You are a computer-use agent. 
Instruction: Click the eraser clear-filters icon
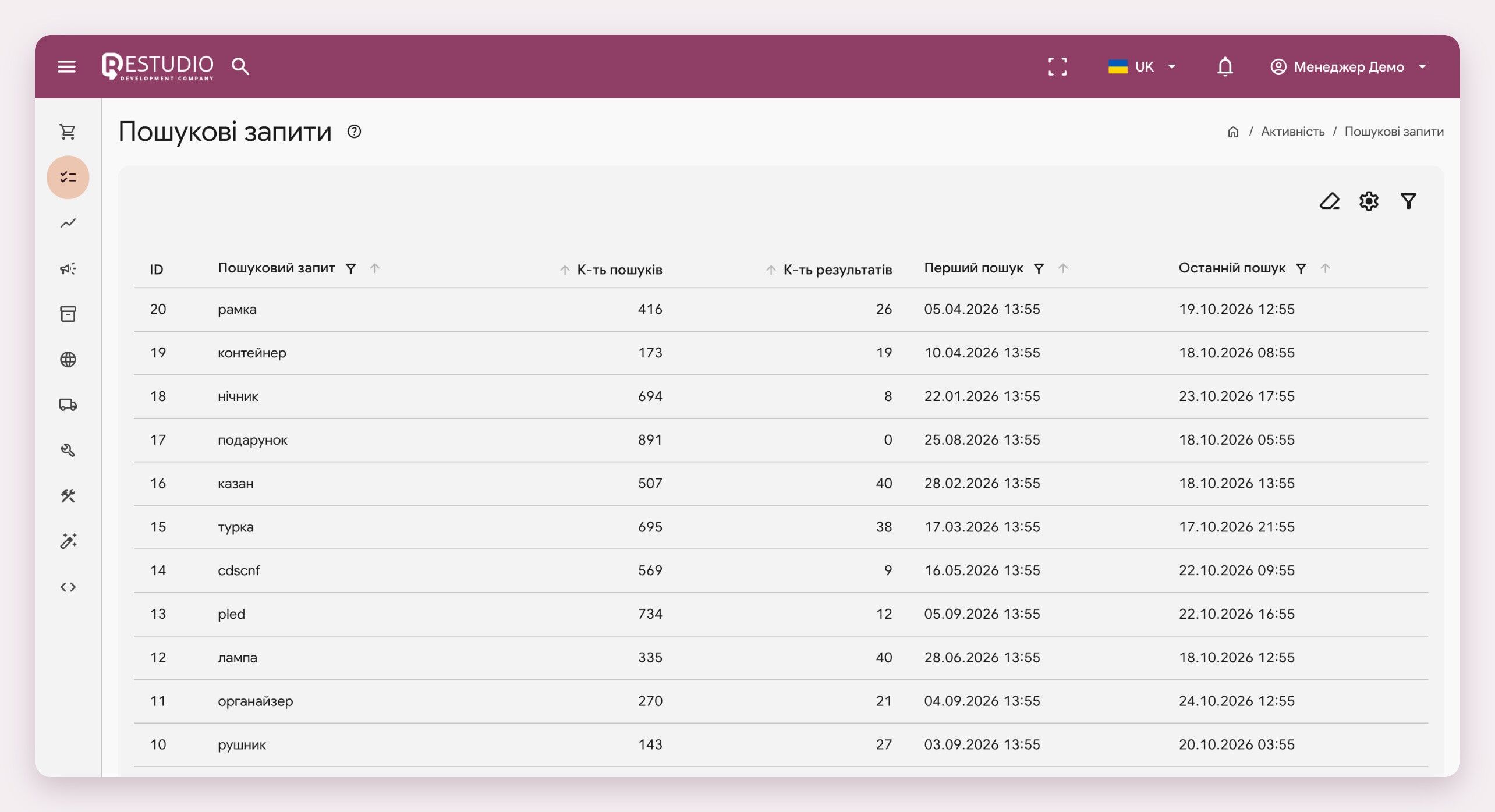click(1329, 201)
